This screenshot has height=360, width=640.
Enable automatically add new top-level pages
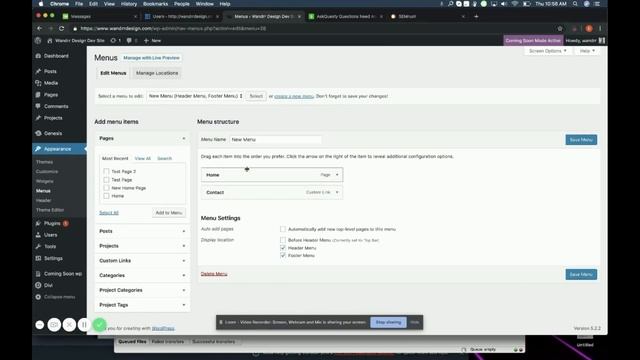coord(282,229)
